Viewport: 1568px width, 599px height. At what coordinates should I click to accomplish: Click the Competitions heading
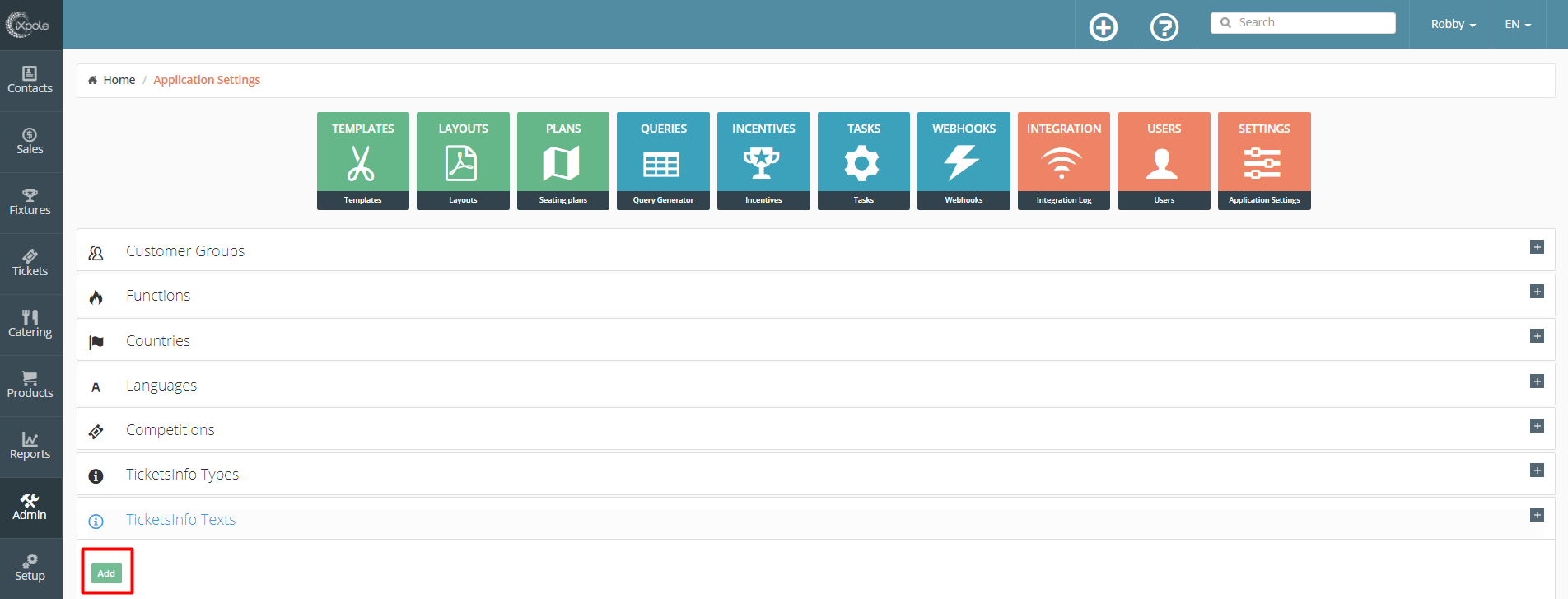click(x=170, y=430)
